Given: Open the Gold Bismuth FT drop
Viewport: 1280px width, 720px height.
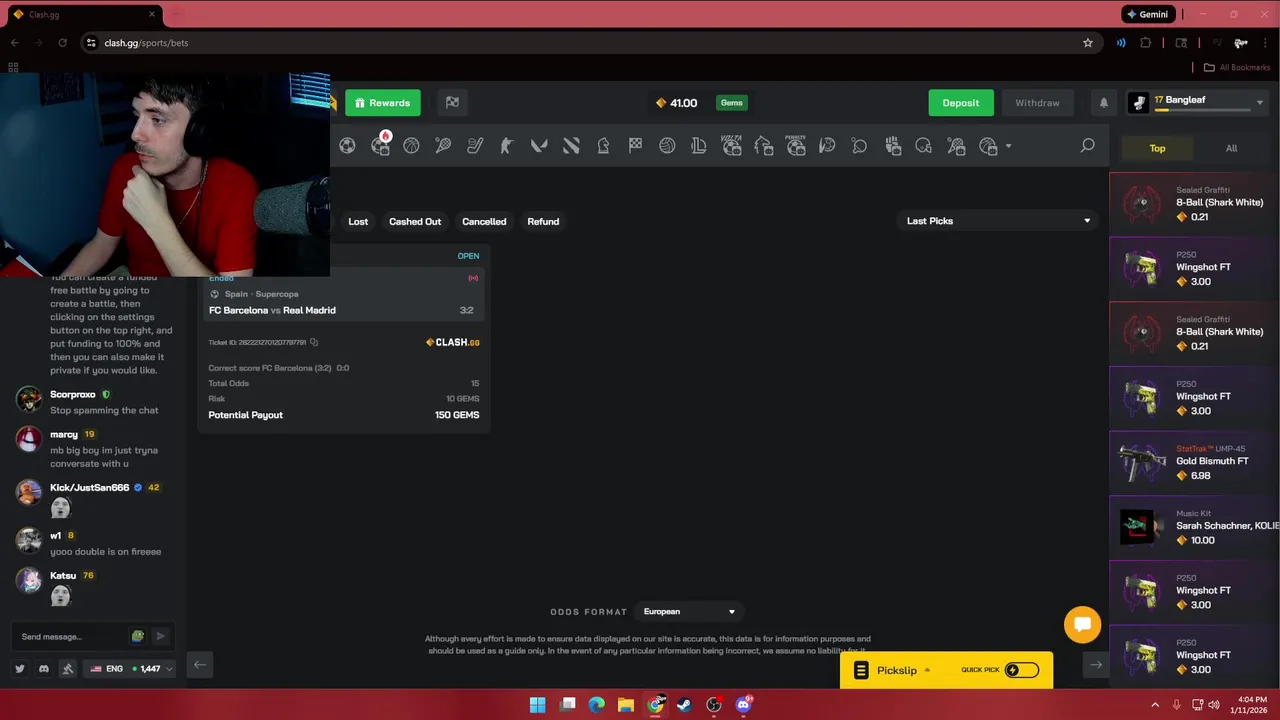Looking at the screenshot, I should 1195,461.
